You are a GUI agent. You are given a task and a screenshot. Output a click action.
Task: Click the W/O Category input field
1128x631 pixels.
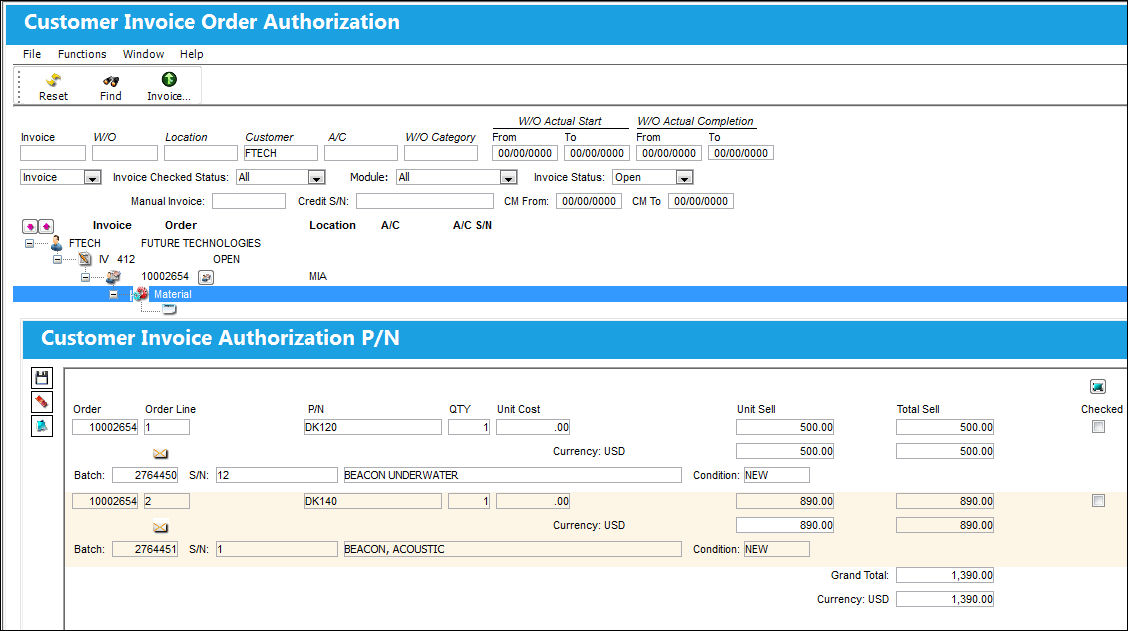441,153
